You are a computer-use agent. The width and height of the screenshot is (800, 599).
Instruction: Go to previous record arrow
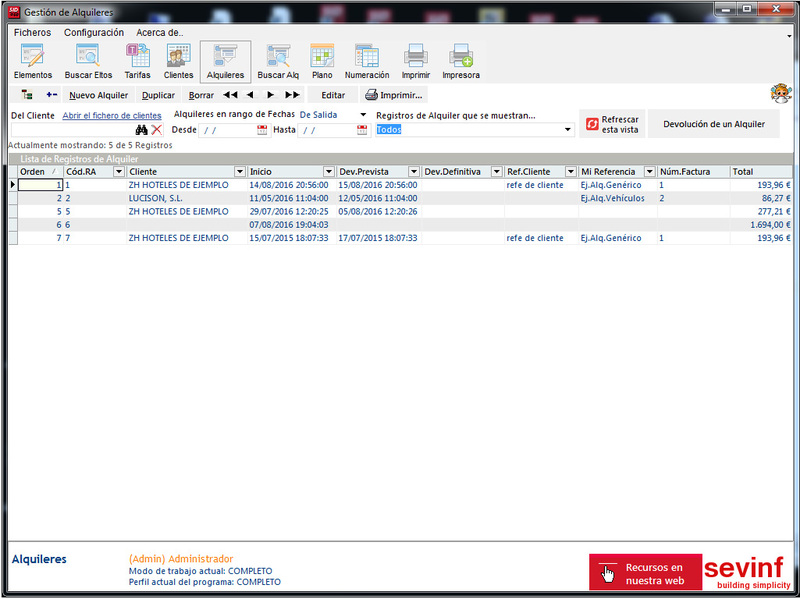coord(250,95)
